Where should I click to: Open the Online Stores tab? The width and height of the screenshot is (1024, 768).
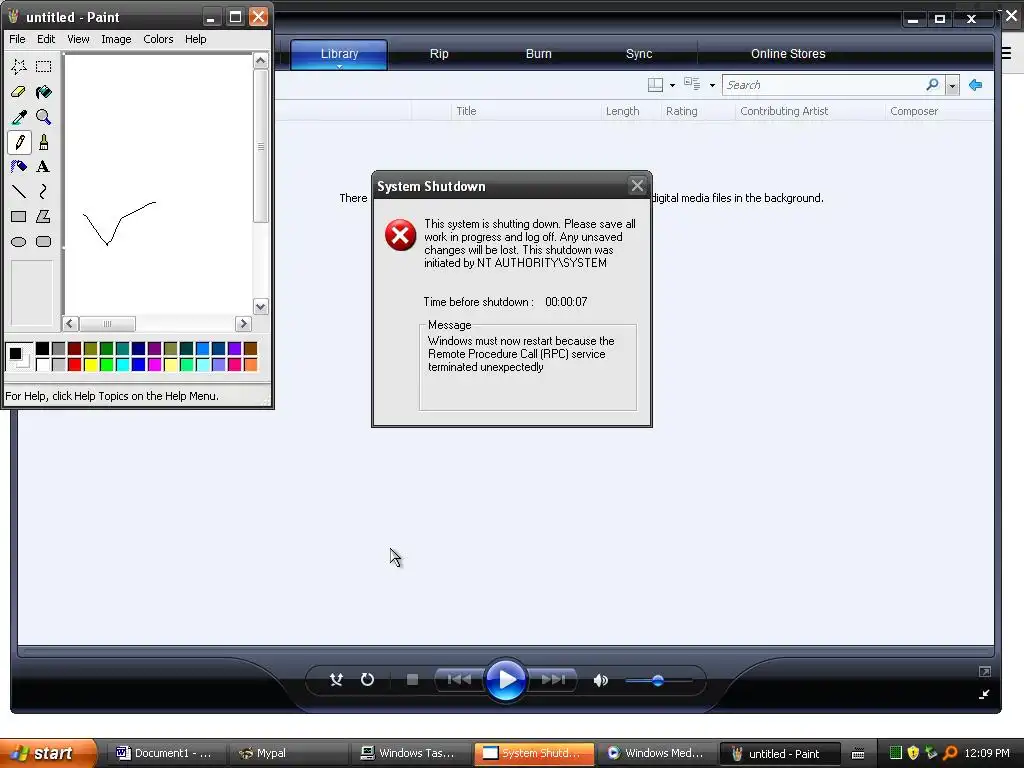tap(788, 54)
